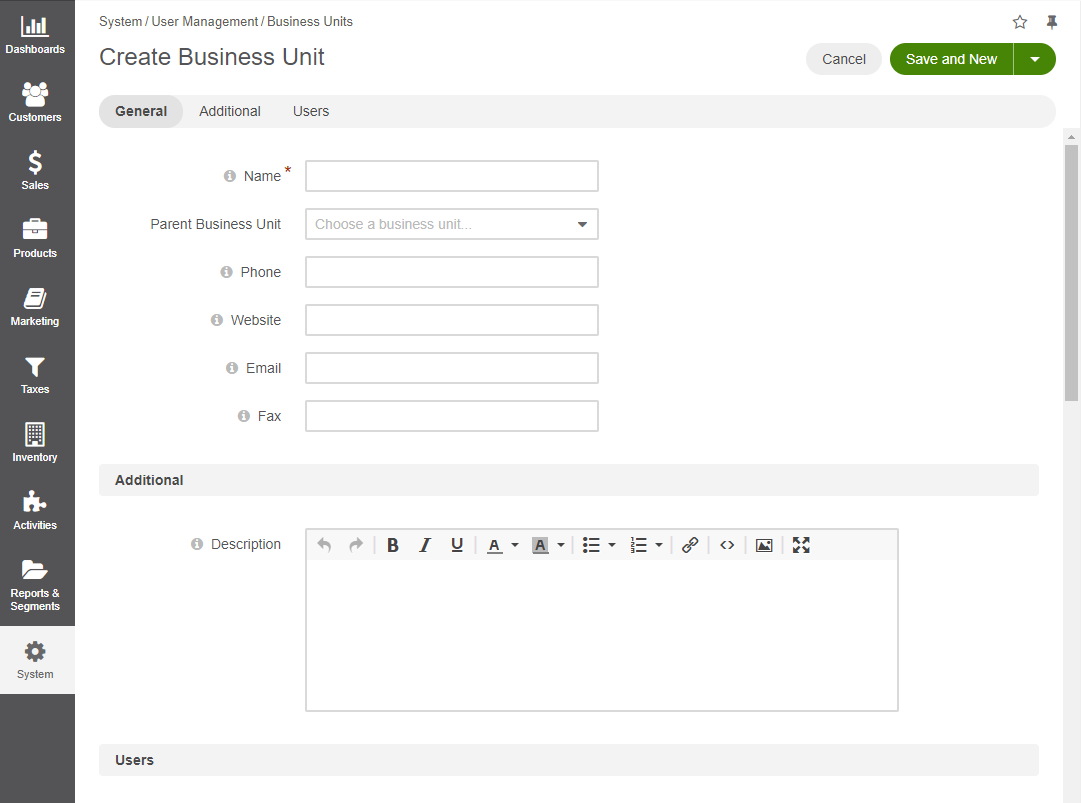
Task: Open text color dropdown arrow
Action: pyautogui.click(x=514, y=545)
